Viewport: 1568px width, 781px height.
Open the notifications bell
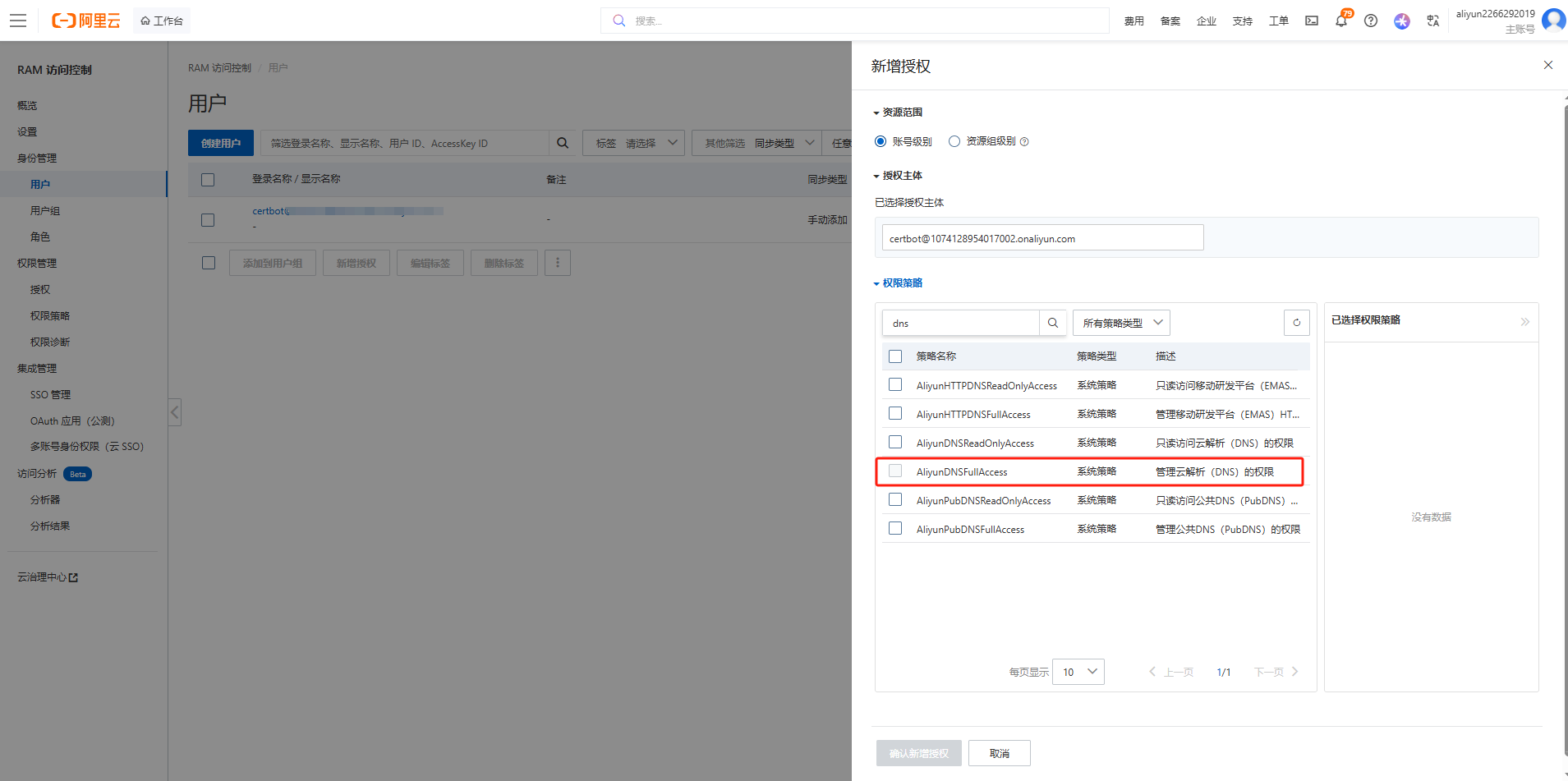click(x=1341, y=21)
